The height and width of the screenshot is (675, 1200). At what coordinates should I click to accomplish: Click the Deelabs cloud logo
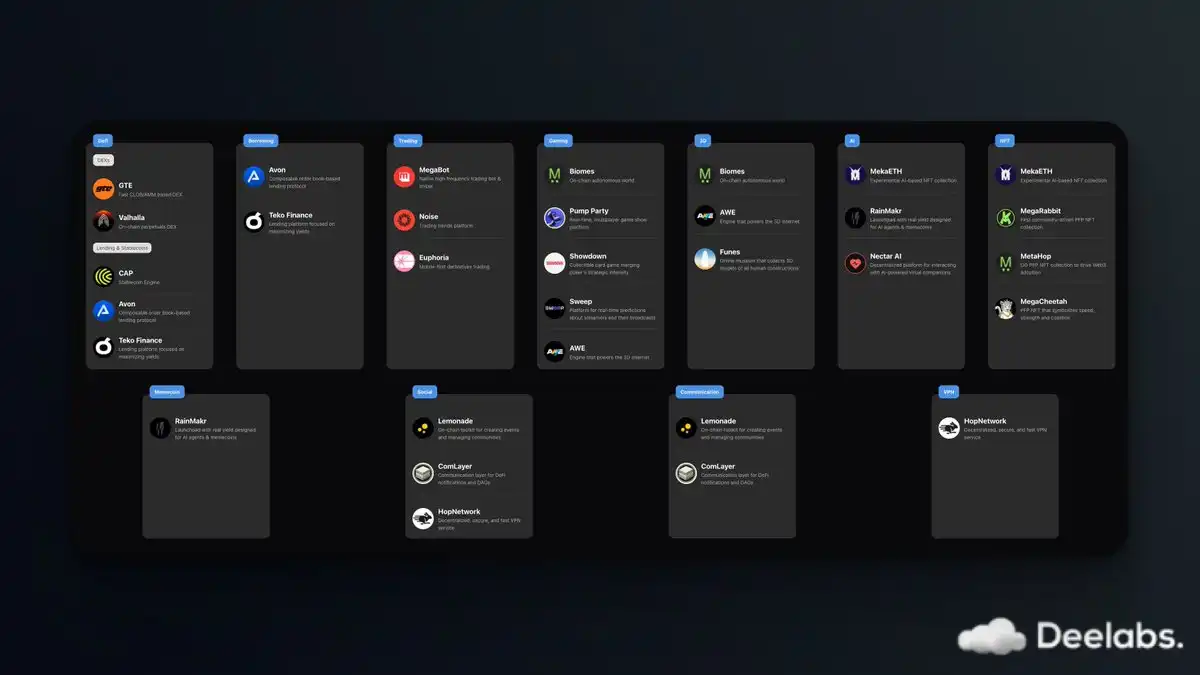click(x=991, y=636)
